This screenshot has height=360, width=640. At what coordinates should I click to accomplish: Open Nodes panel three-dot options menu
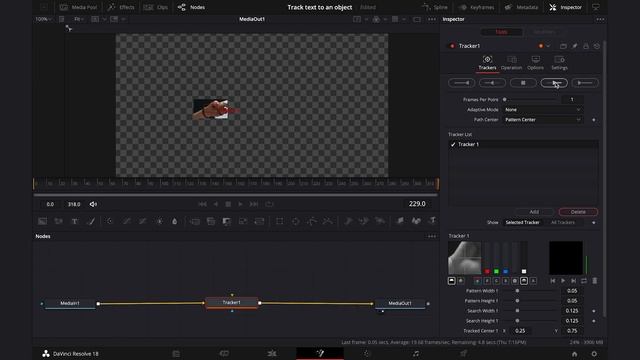click(x=432, y=236)
